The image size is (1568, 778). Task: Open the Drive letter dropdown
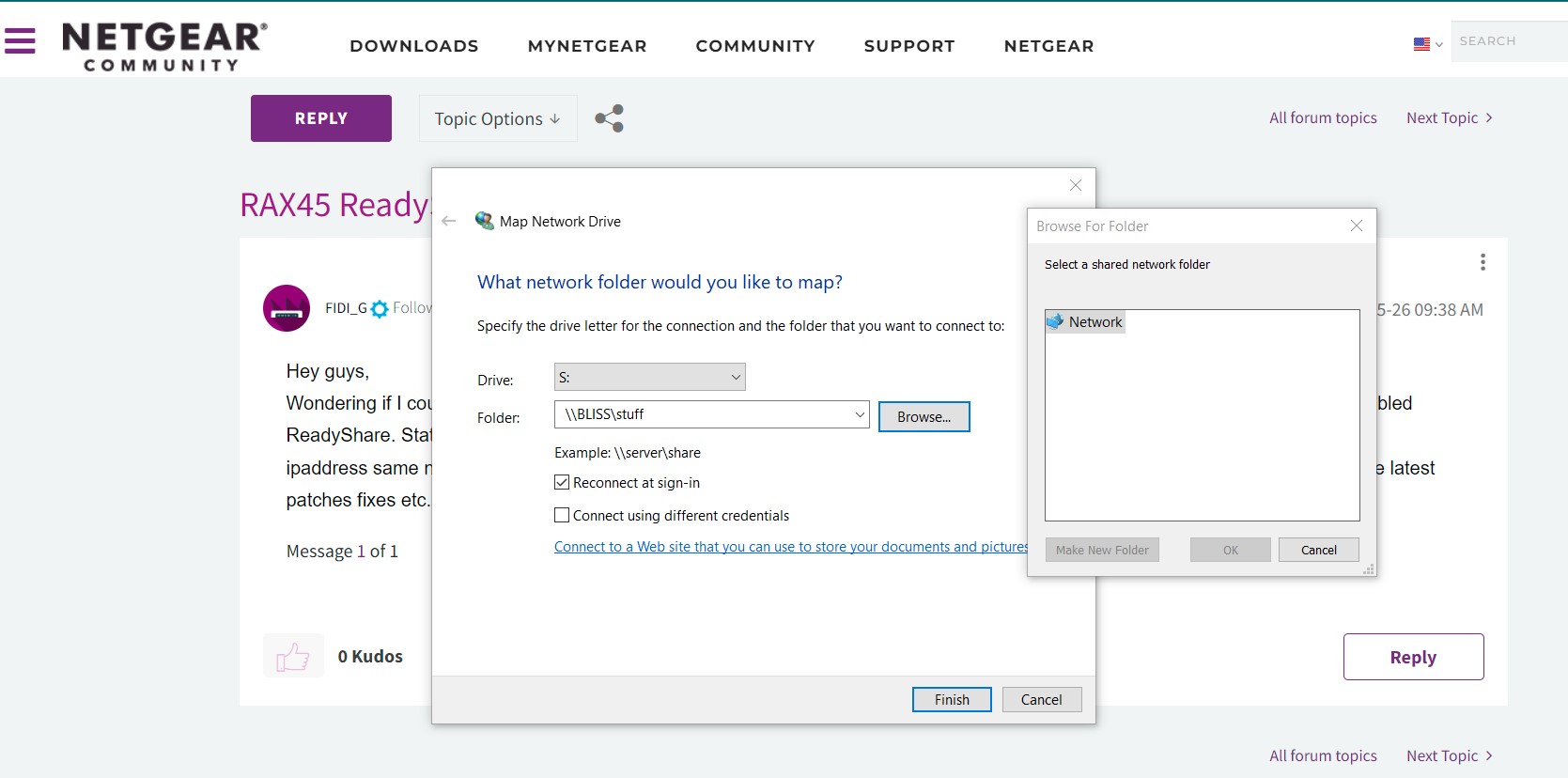pyautogui.click(x=650, y=377)
